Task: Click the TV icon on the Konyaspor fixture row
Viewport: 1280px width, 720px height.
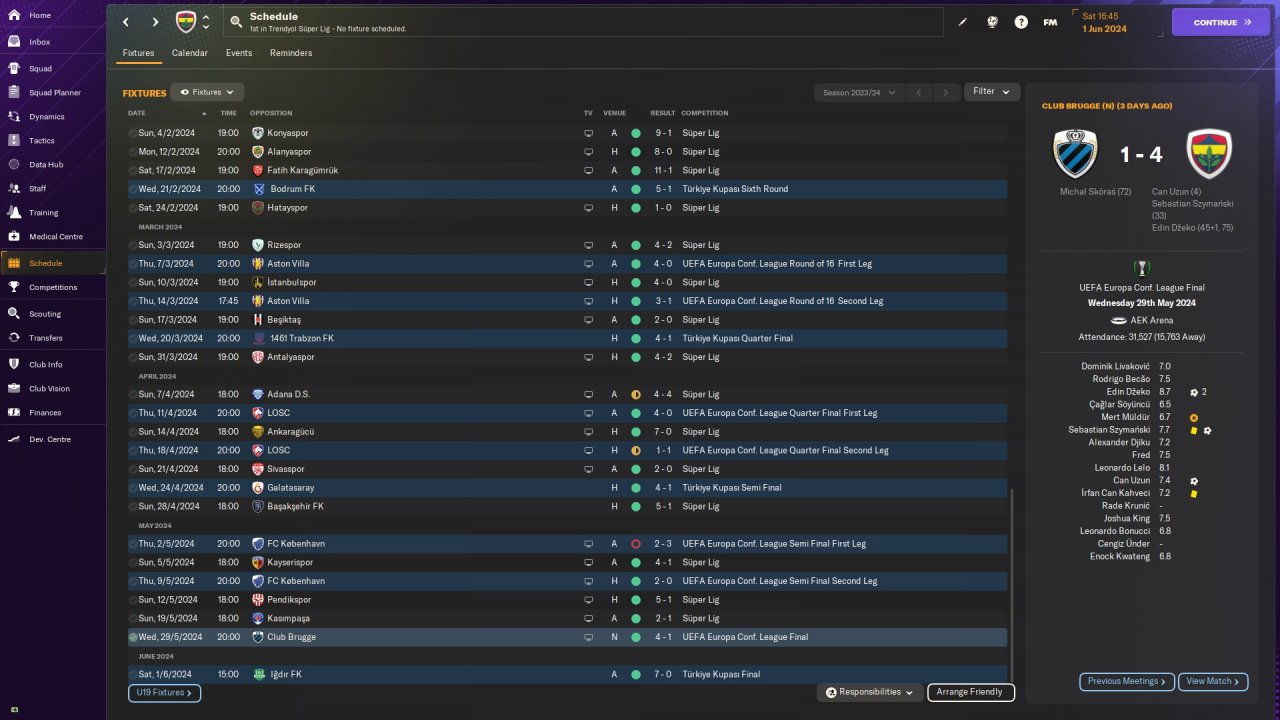Action: 589,133
